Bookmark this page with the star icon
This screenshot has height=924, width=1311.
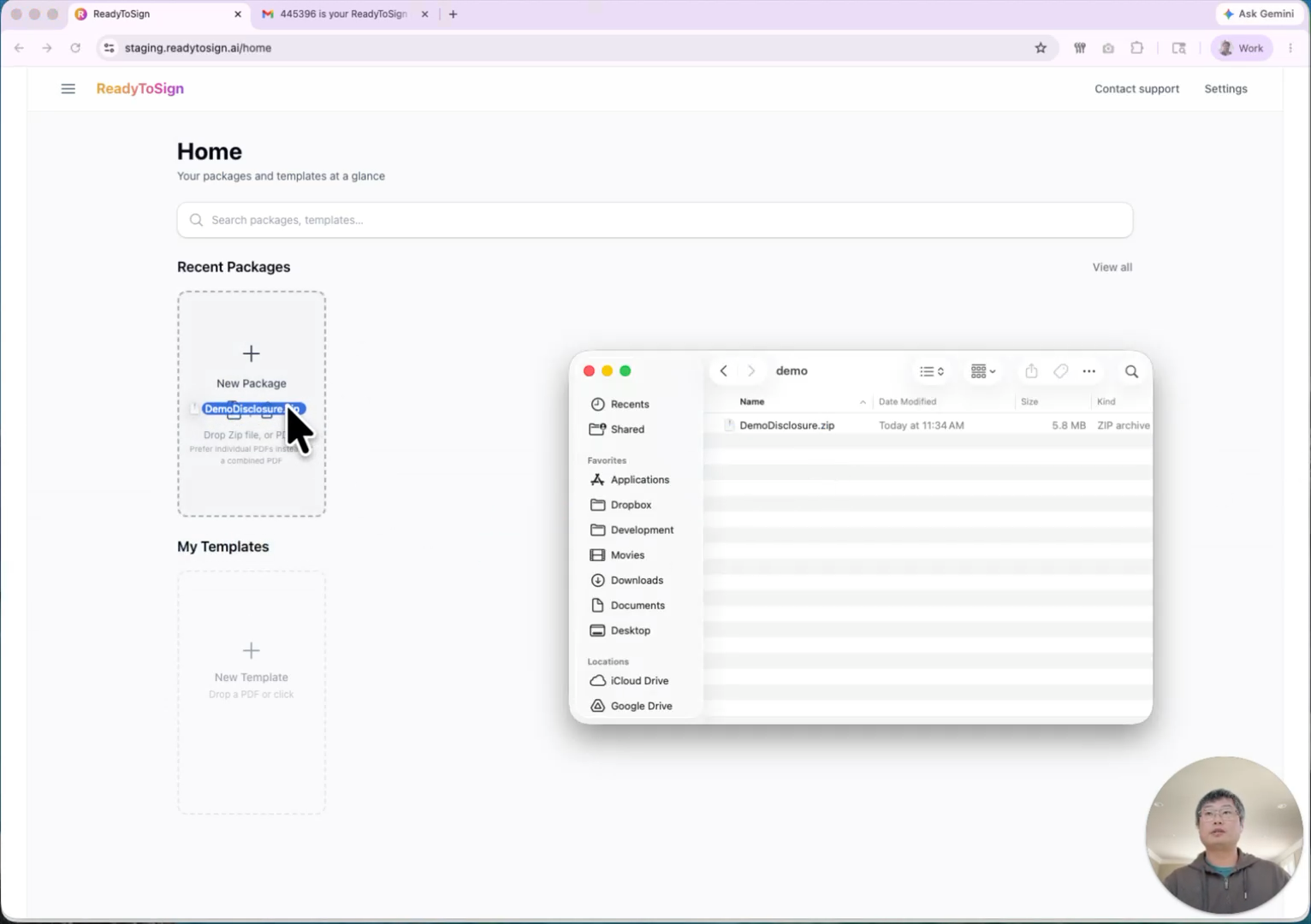click(1041, 48)
